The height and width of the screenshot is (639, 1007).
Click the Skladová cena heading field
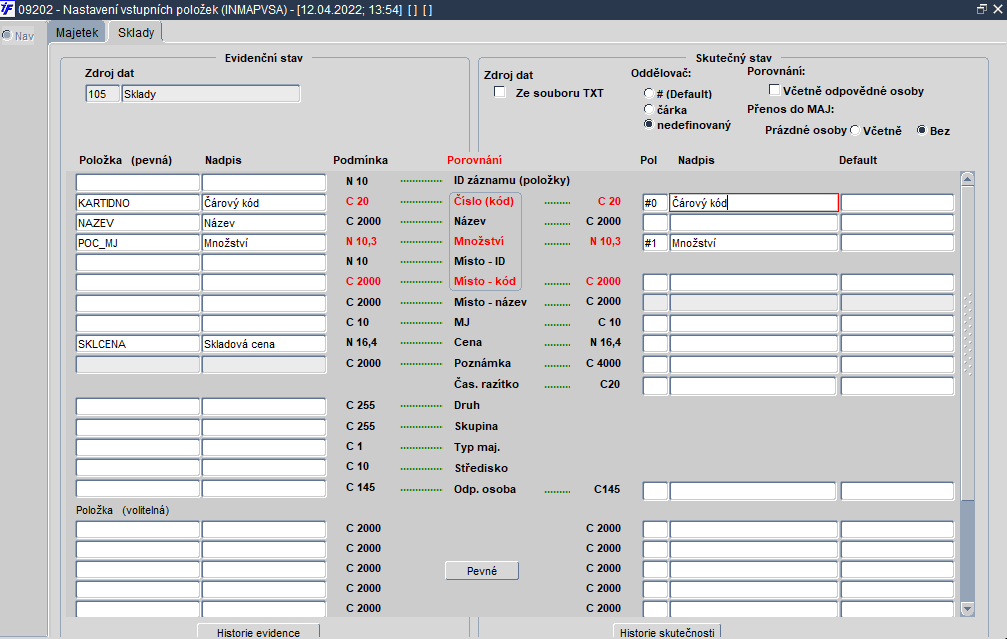[264, 344]
